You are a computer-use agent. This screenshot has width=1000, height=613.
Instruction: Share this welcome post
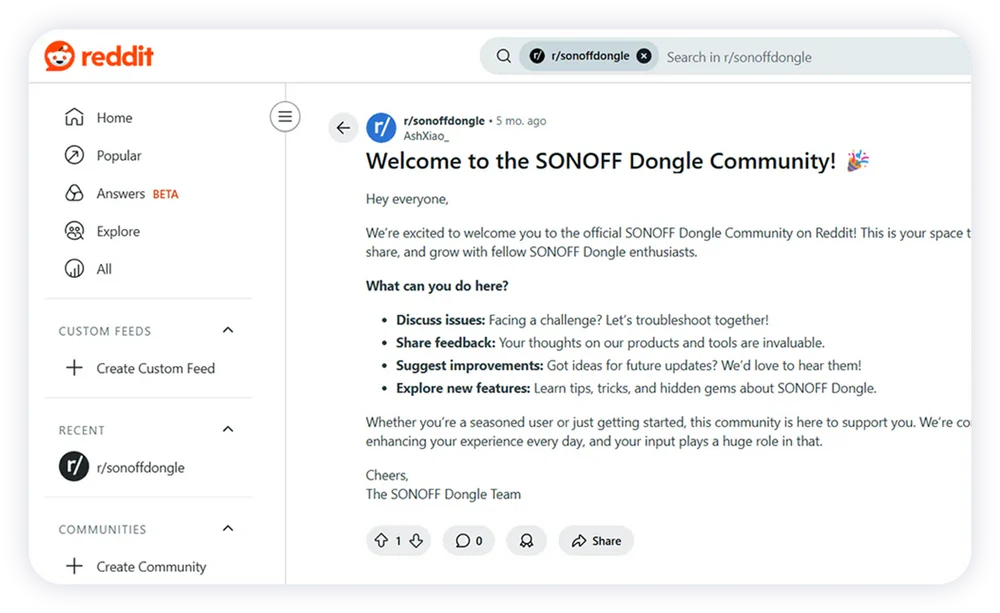pyautogui.click(x=596, y=541)
